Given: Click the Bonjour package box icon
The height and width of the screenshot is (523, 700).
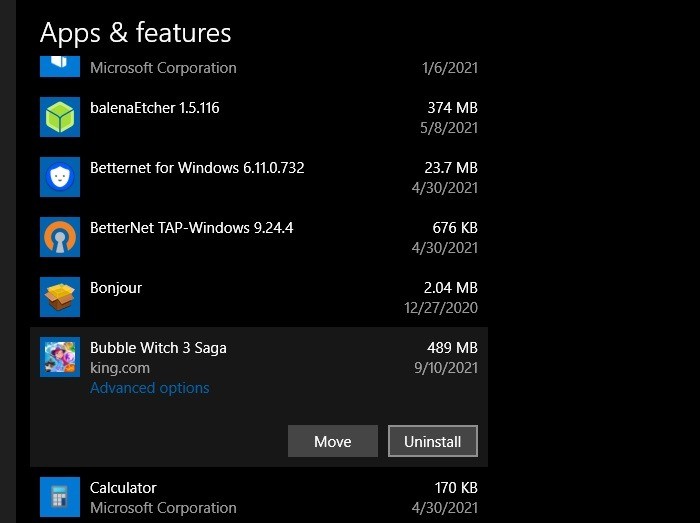Looking at the screenshot, I should 60,297.
